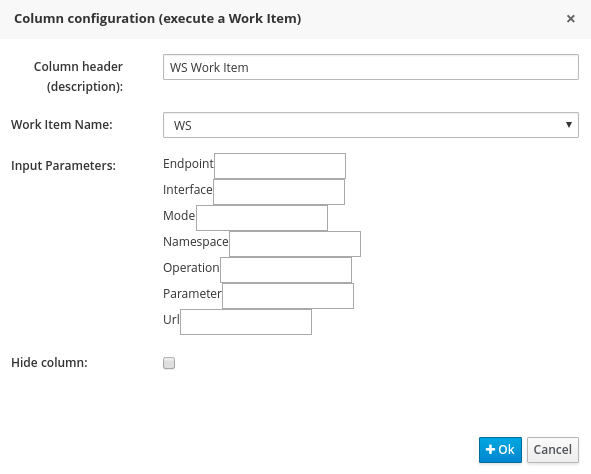Select the Mode input field
The image size is (591, 474).
[x=262, y=218]
